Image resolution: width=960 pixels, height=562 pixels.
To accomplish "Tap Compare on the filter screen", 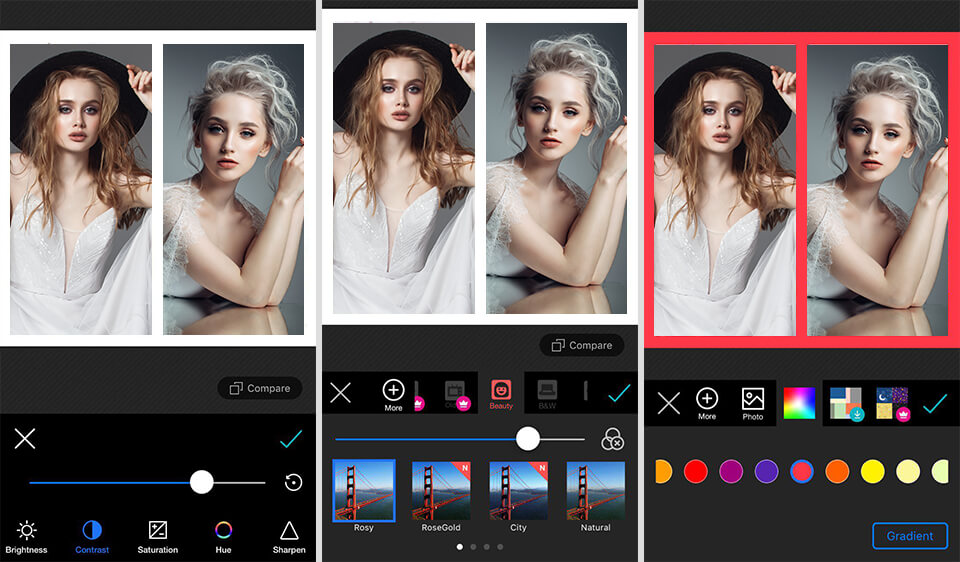I will tap(582, 345).
